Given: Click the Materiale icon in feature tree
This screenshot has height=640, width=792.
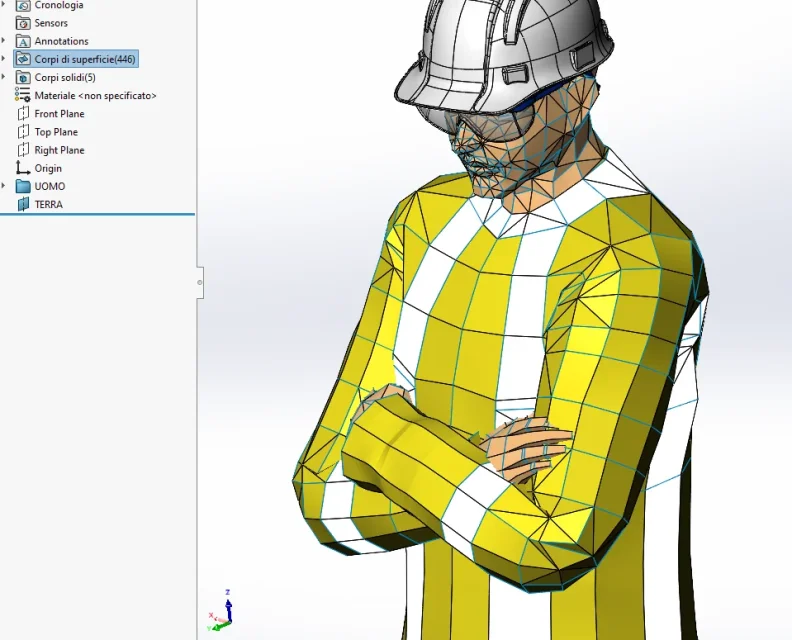Looking at the screenshot, I should (x=23, y=95).
